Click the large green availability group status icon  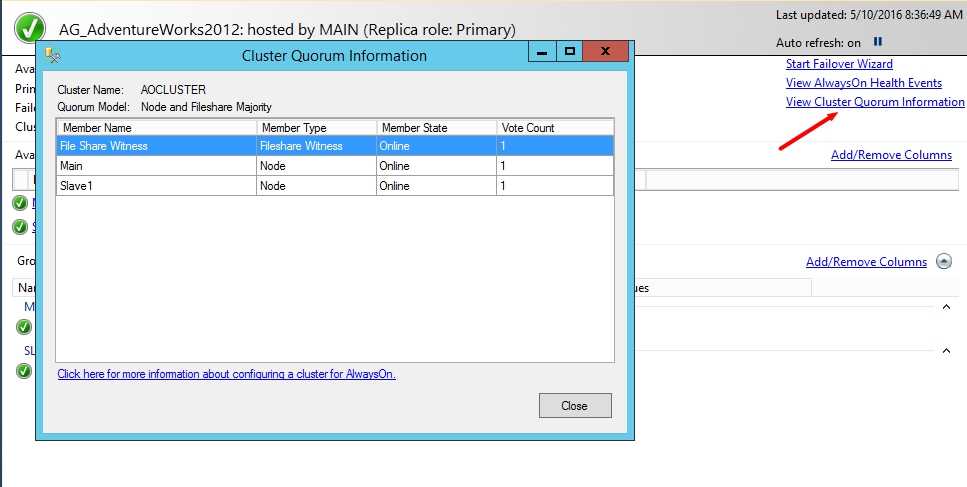pyautogui.click(x=30, y=28)
